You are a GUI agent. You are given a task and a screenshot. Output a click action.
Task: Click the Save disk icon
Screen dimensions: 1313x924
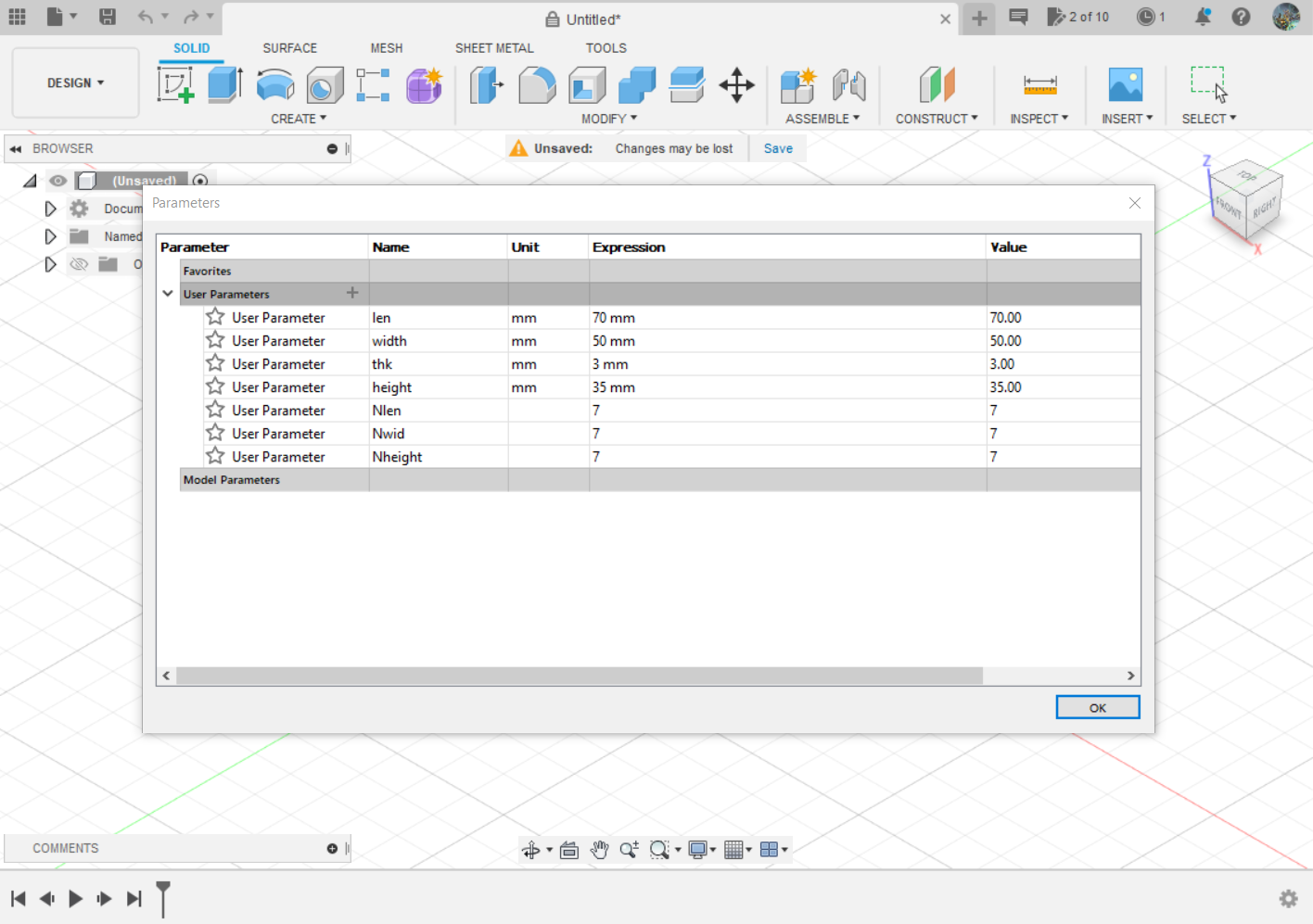coord(108,17)
